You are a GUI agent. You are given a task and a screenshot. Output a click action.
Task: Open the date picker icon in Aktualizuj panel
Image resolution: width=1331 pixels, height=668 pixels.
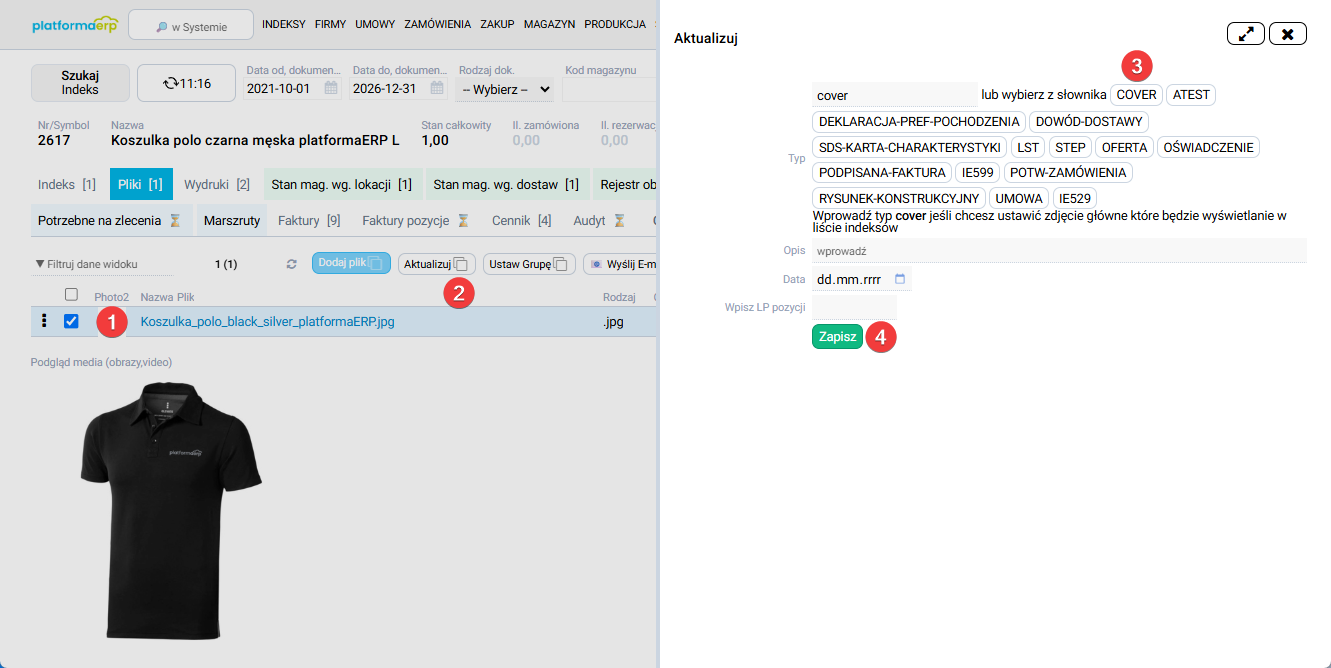(x=900, y=279)
